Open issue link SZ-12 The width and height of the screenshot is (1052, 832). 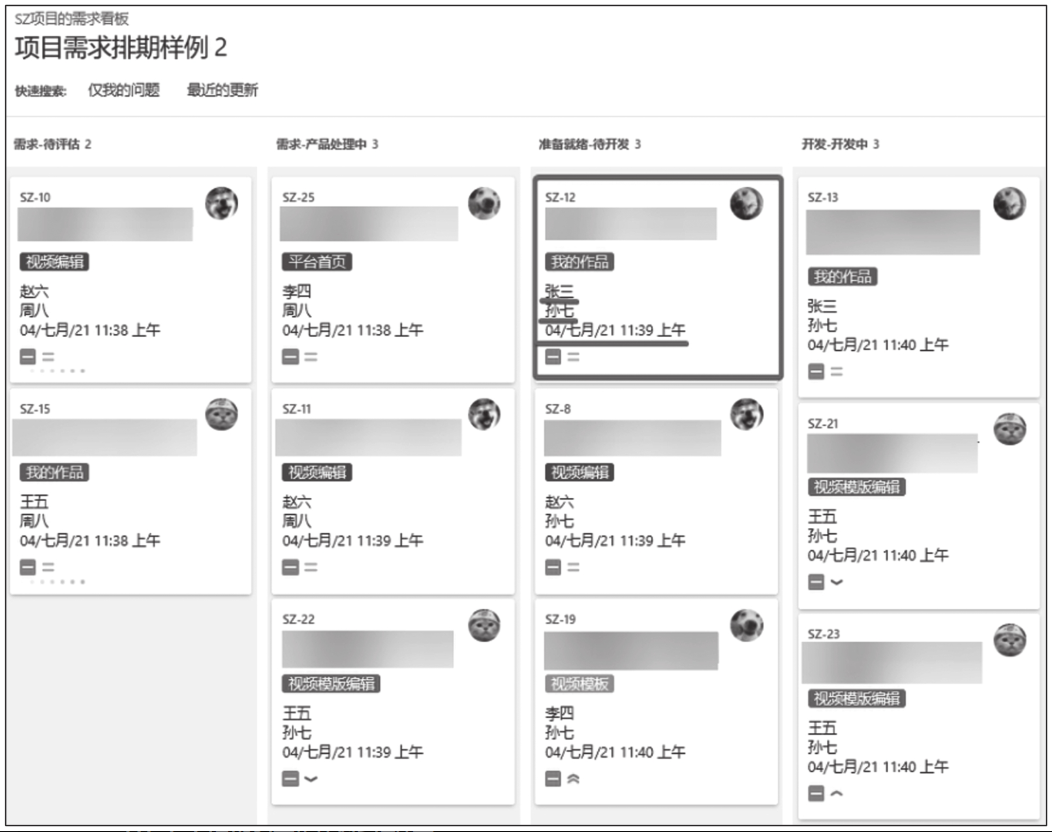pyautogui.click(x=560, y=197)
